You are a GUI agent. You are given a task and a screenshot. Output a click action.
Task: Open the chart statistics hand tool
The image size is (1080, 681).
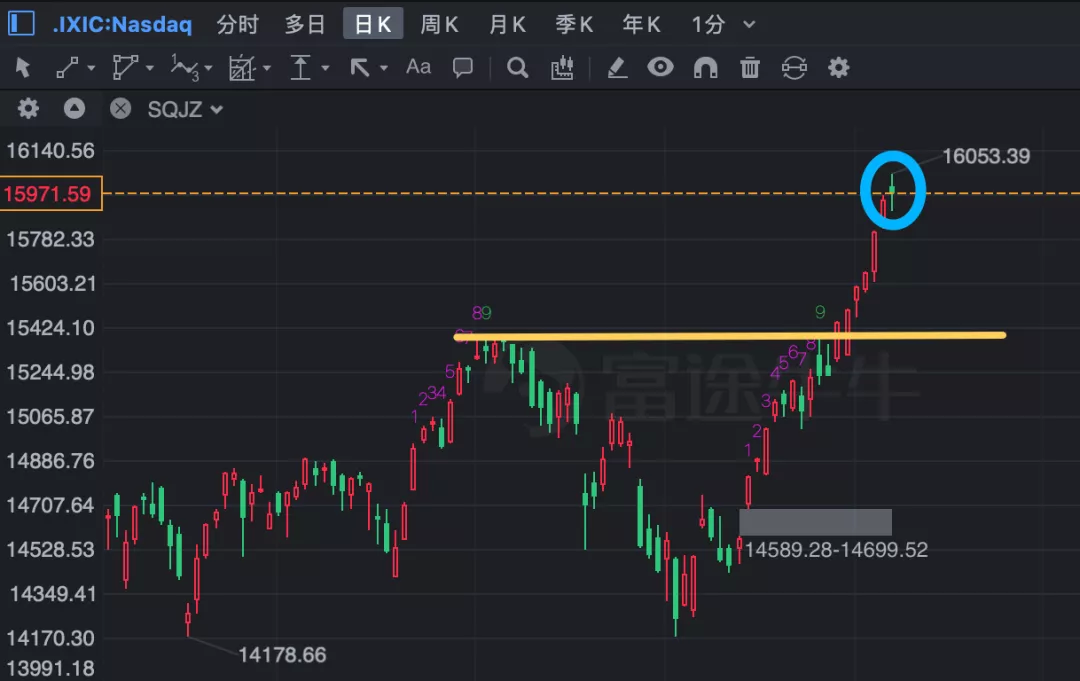tap(562, 67)
